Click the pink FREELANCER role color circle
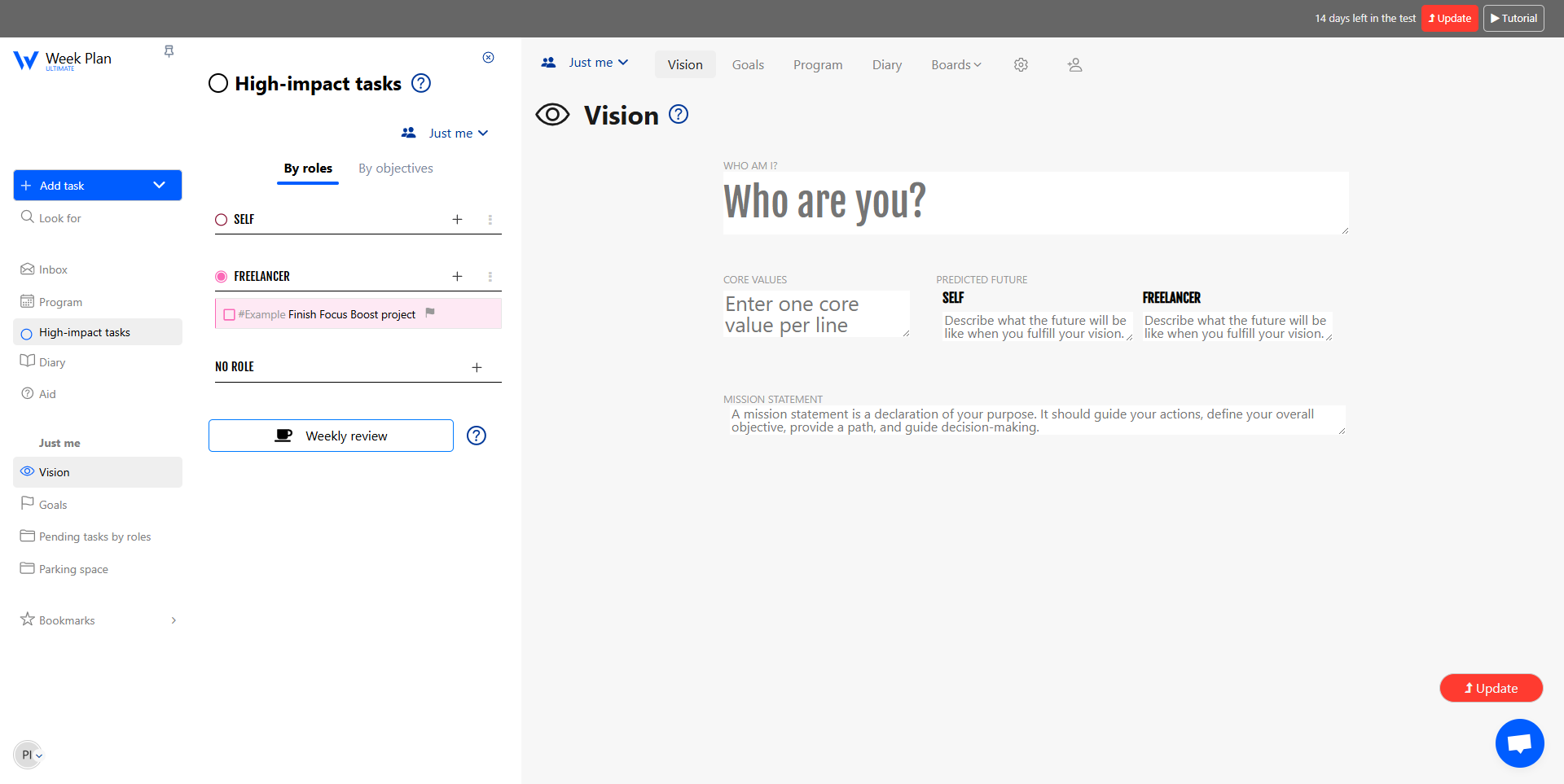 point(221,277)
